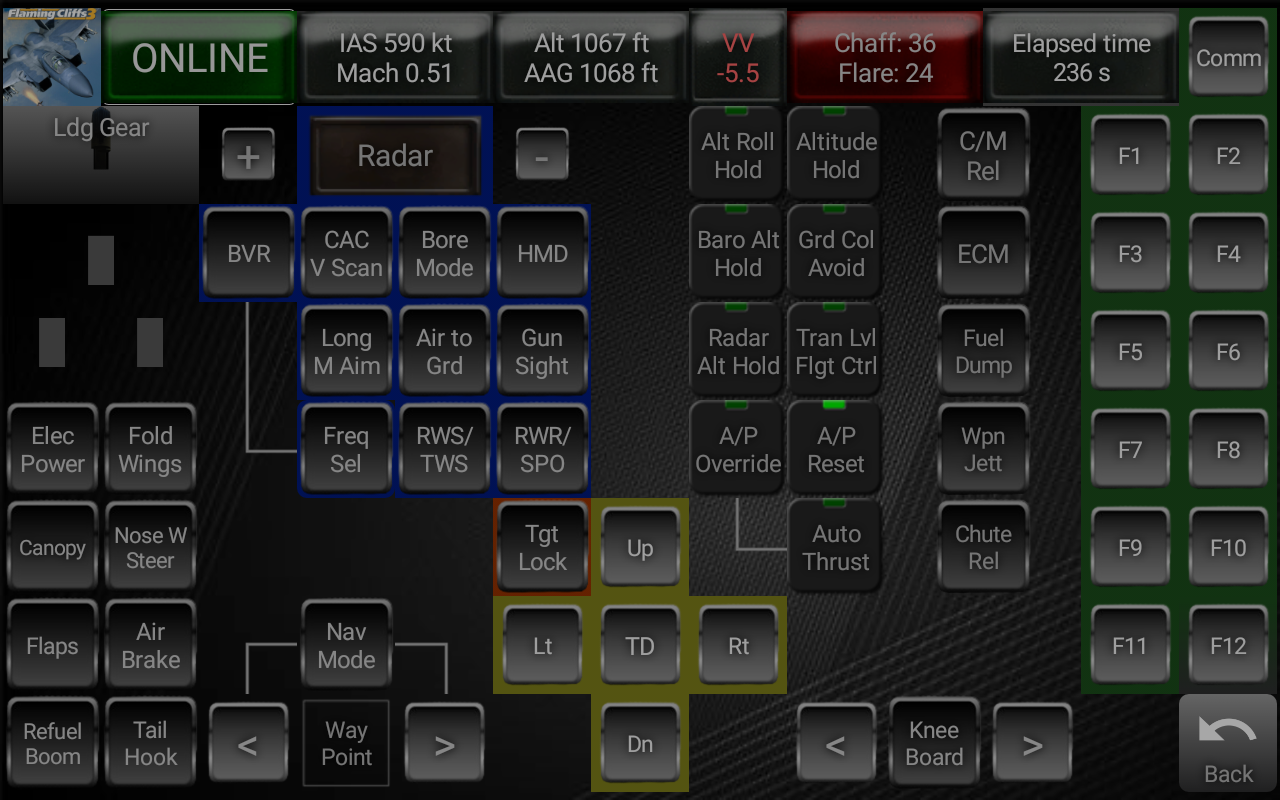Select BVR radar mode
Screen dimensions: 1280x800
pos(248,254)
